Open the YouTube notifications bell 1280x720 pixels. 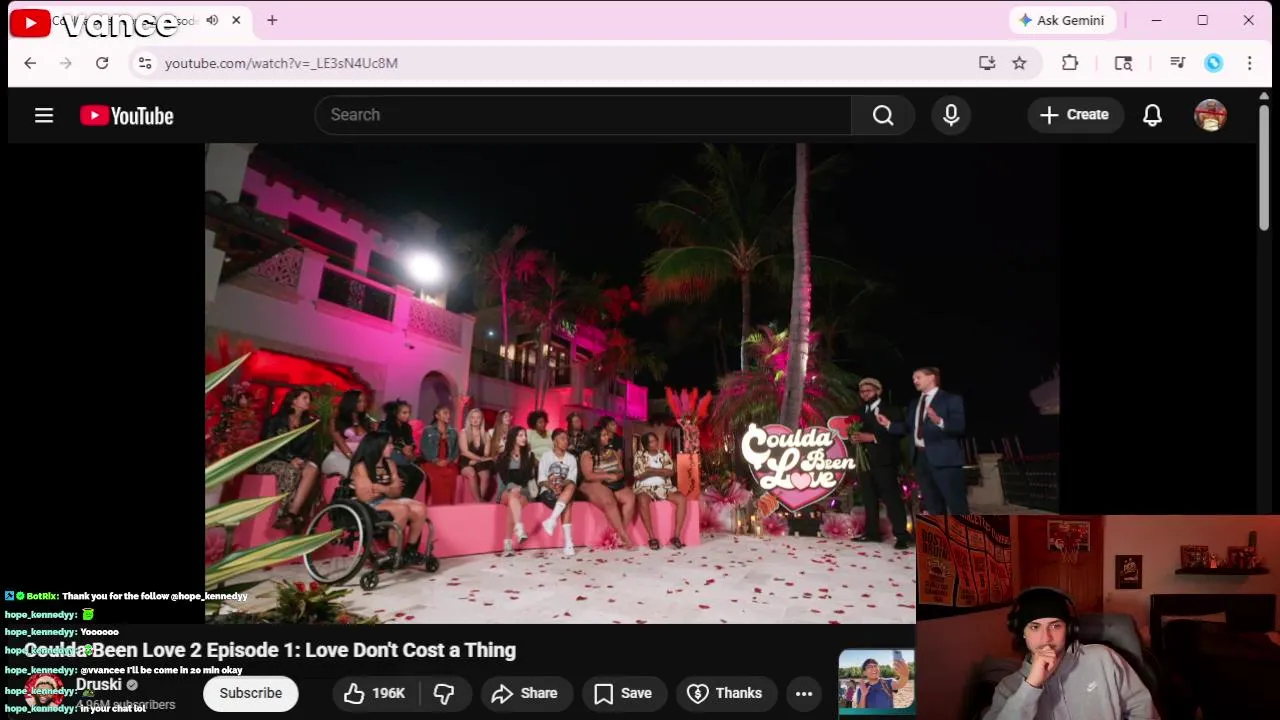coord(1152,115)
